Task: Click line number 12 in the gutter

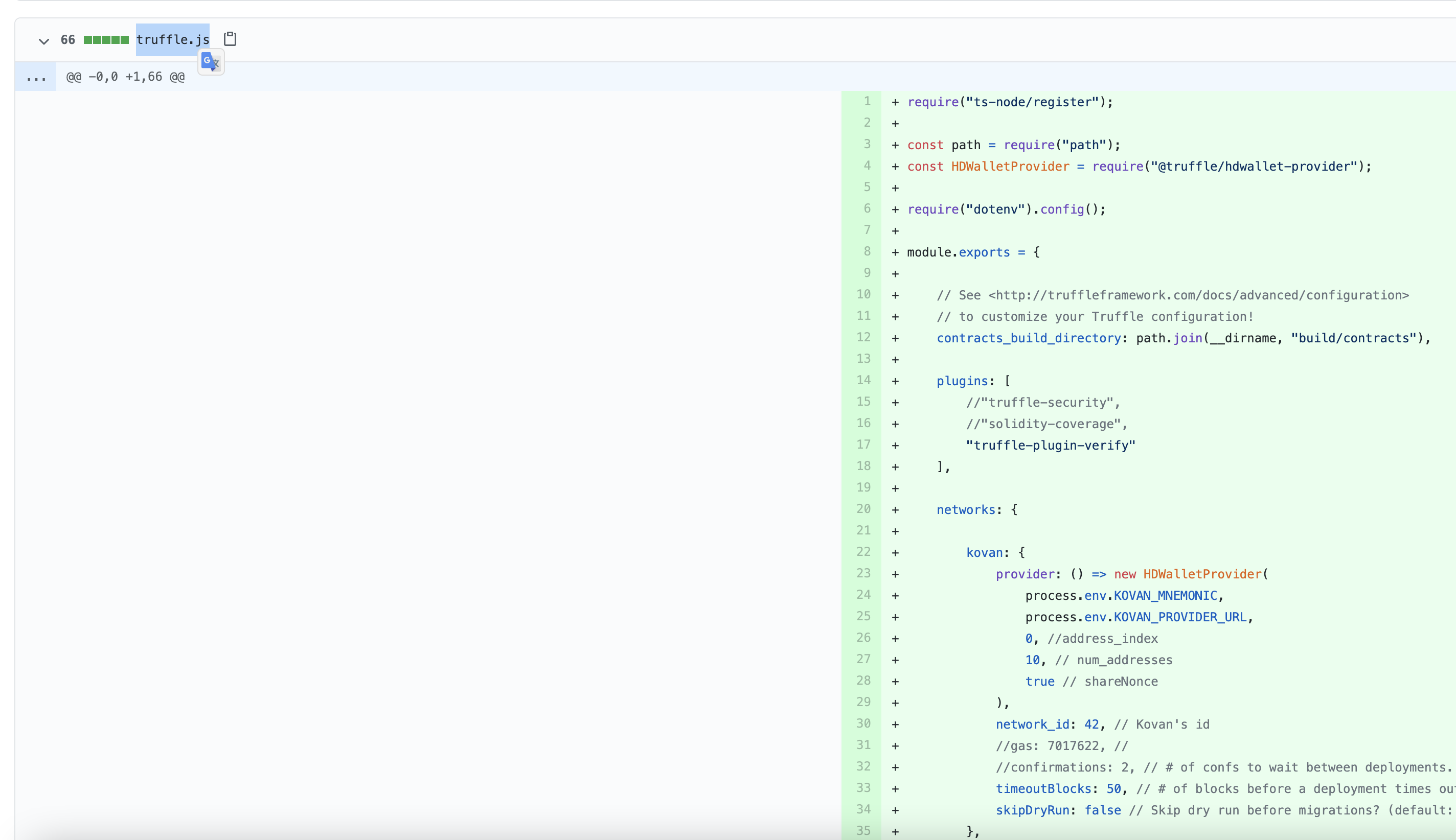Action: [863, 338]
